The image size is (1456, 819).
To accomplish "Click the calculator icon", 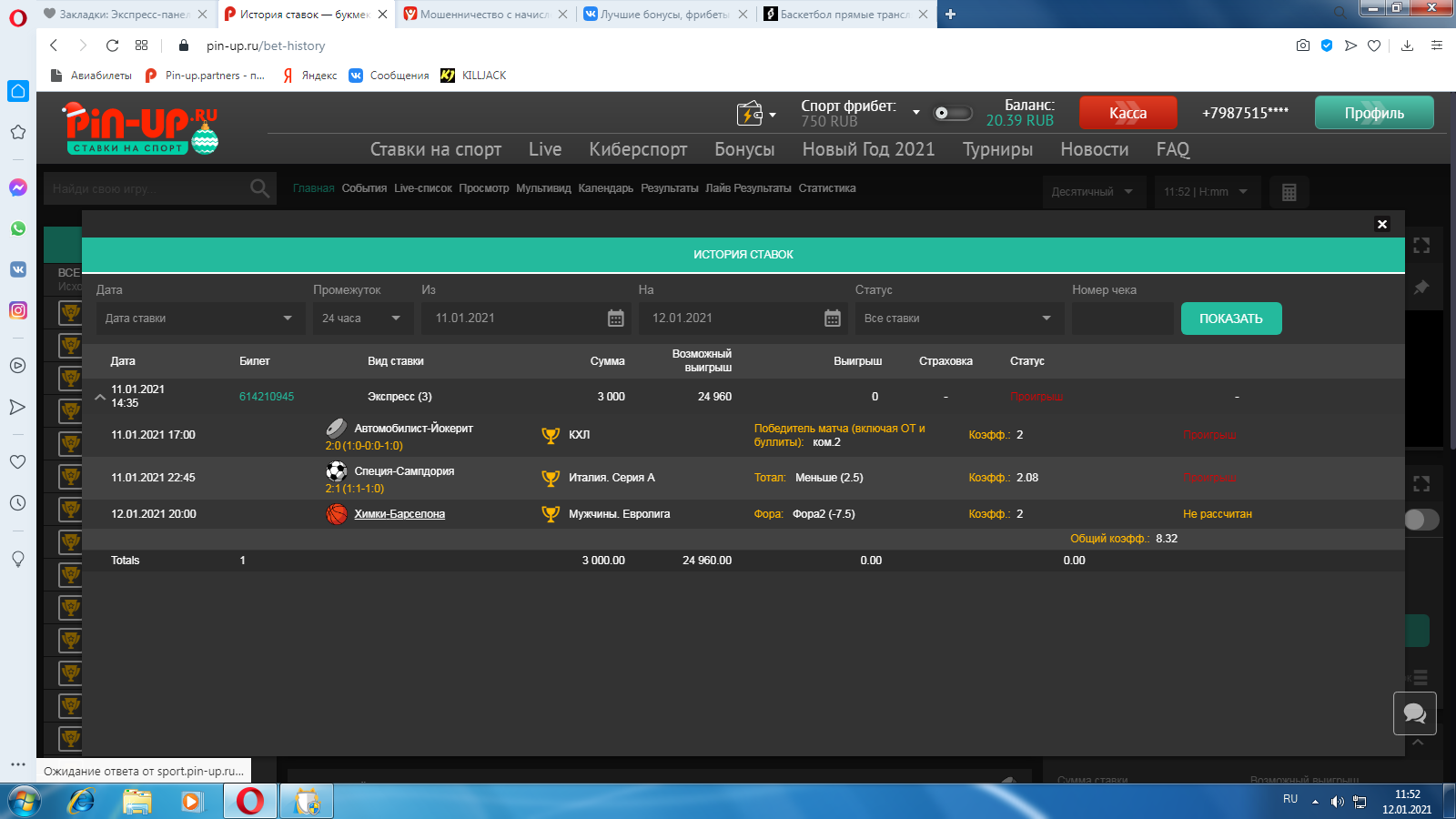I will click(x=1289, y=192).
